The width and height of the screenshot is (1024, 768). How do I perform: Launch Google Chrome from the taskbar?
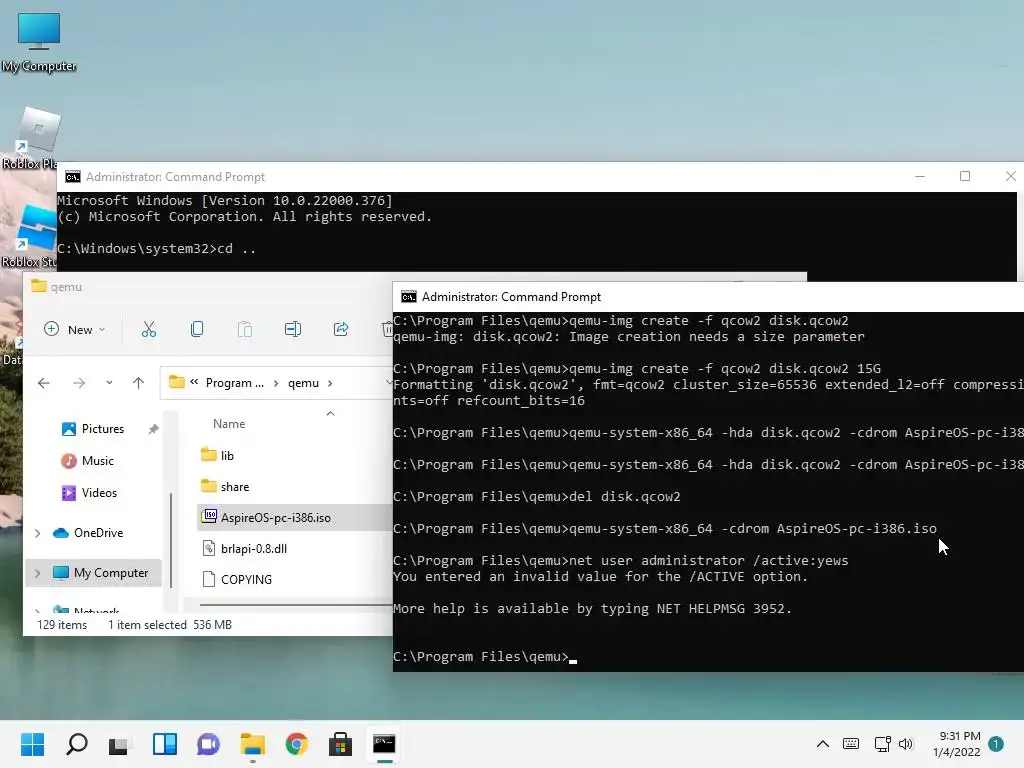point(296,744)
